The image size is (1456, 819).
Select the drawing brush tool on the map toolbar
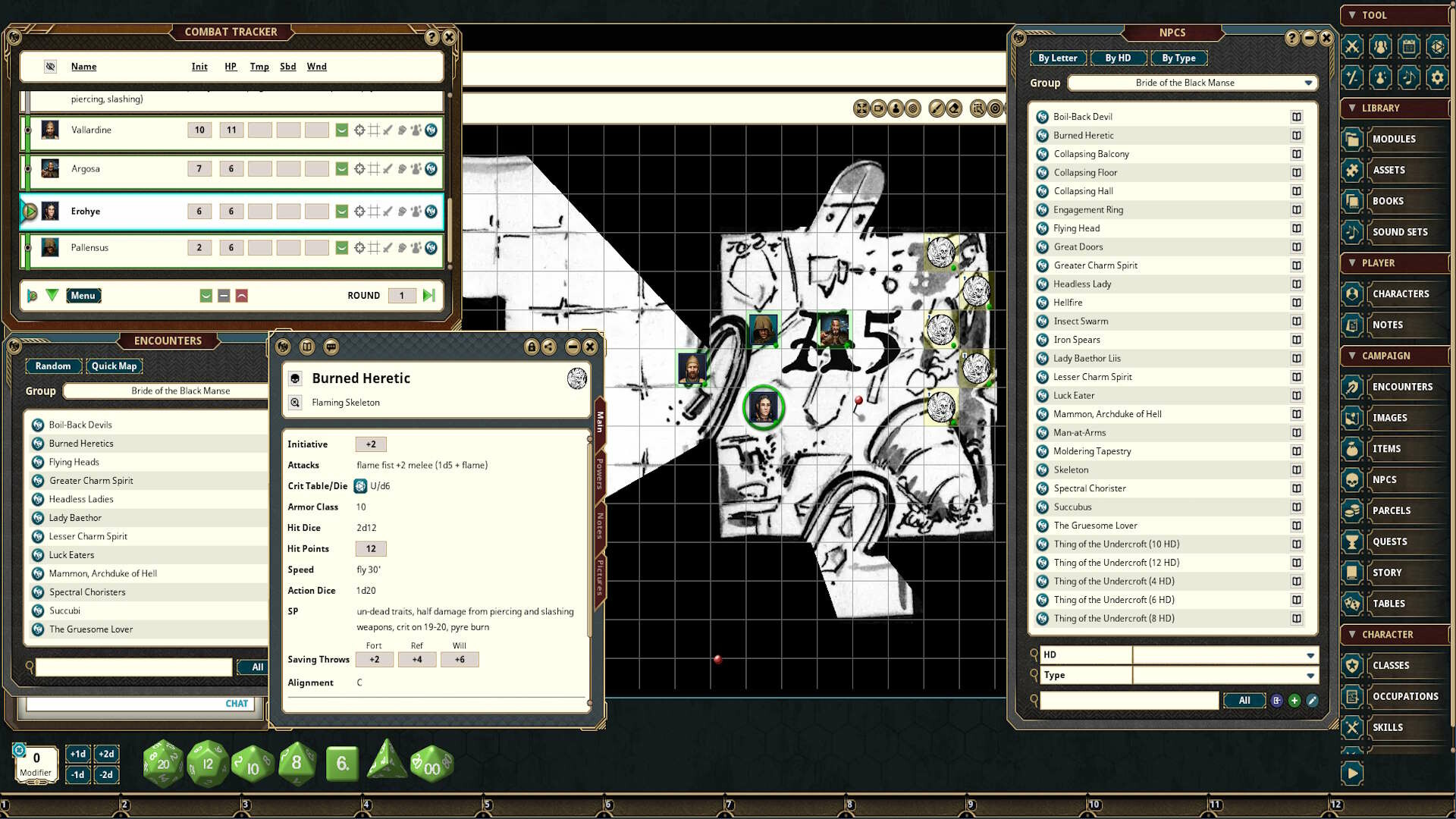tap(937, 108)
